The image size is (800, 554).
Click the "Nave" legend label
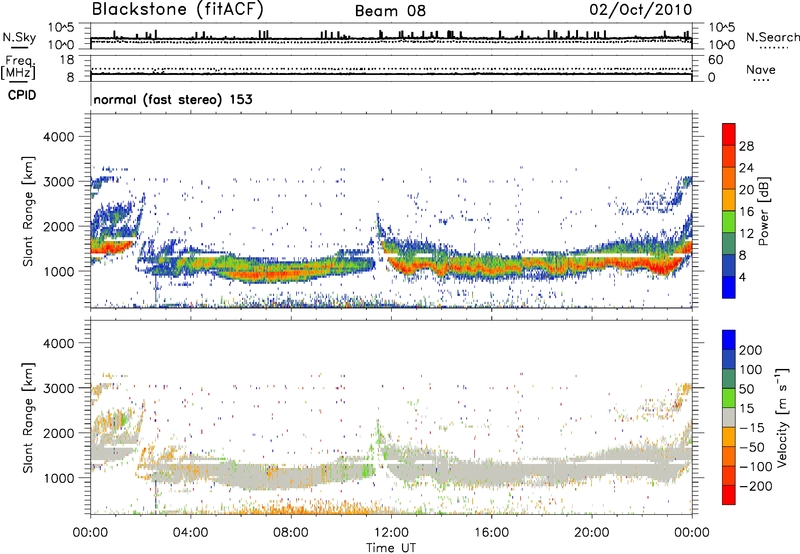760,70
